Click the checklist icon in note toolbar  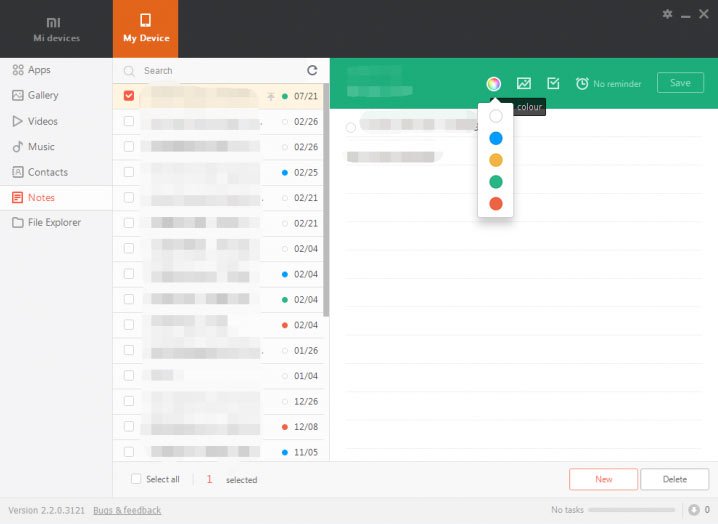pyautogui.click(x=553, y=83)
